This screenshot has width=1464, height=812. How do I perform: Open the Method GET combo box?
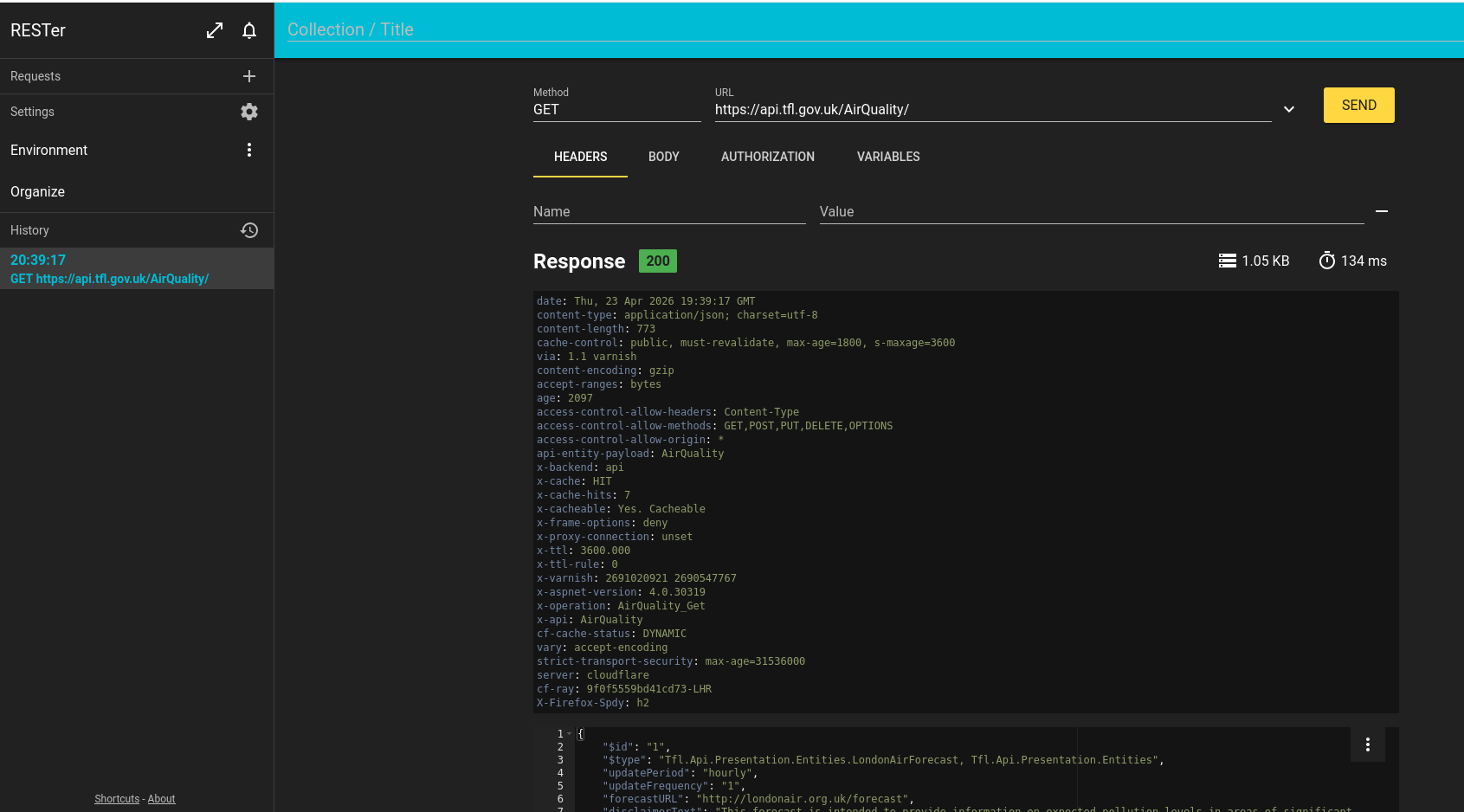point(616,110)
